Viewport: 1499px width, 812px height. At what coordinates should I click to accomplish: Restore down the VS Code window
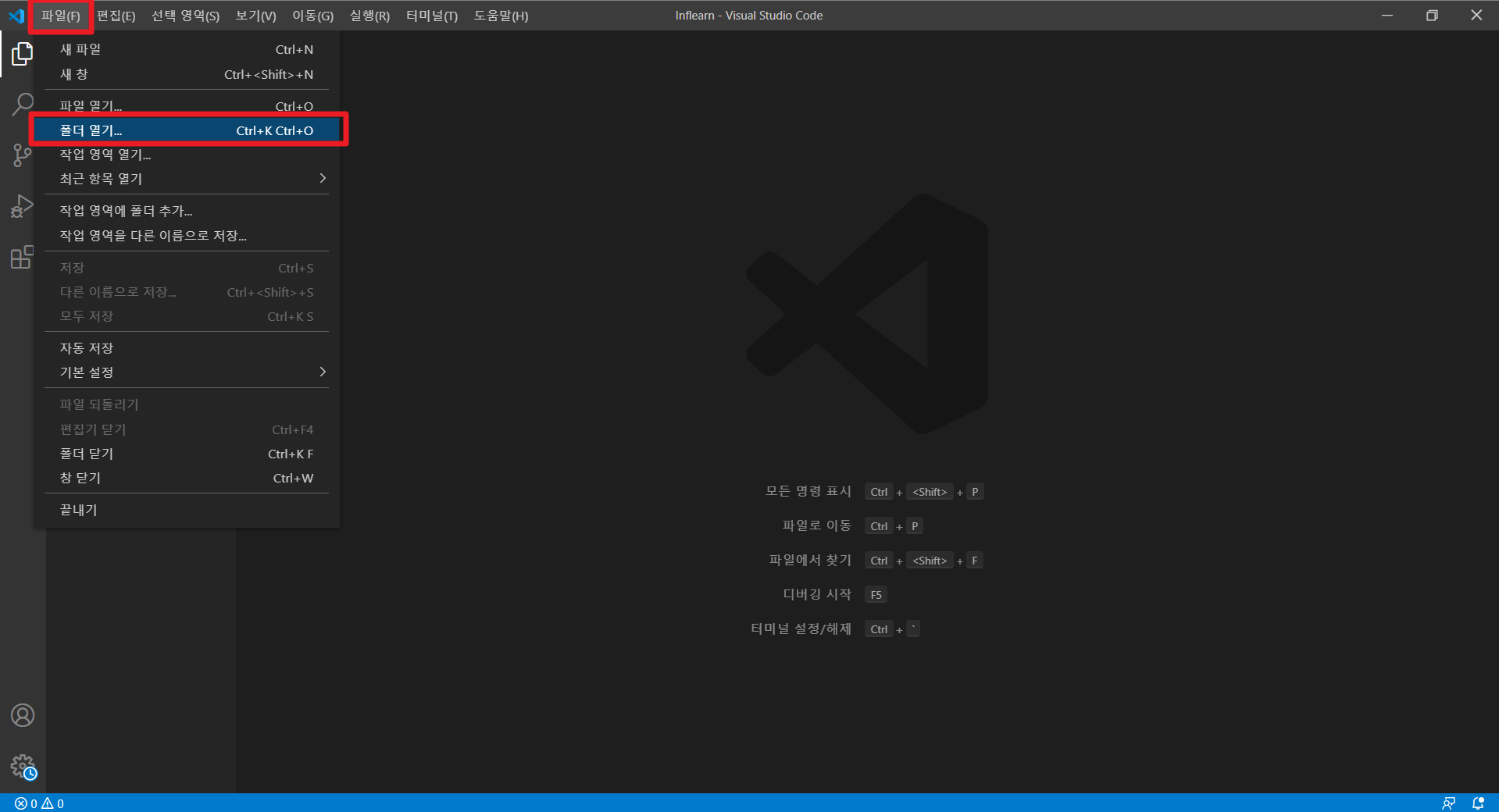(x=1432, y=16)
